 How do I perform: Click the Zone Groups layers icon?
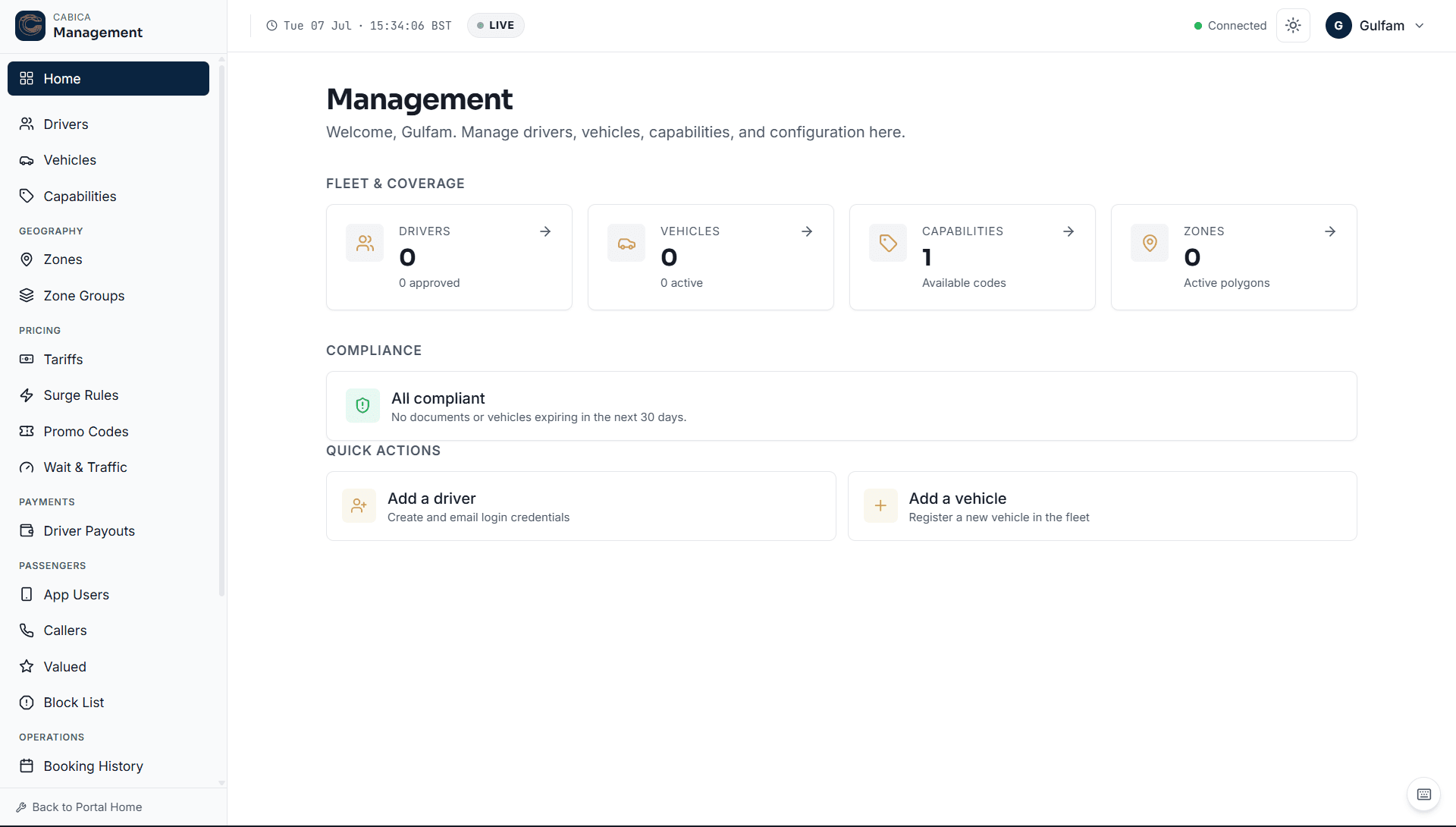(27, 295)
